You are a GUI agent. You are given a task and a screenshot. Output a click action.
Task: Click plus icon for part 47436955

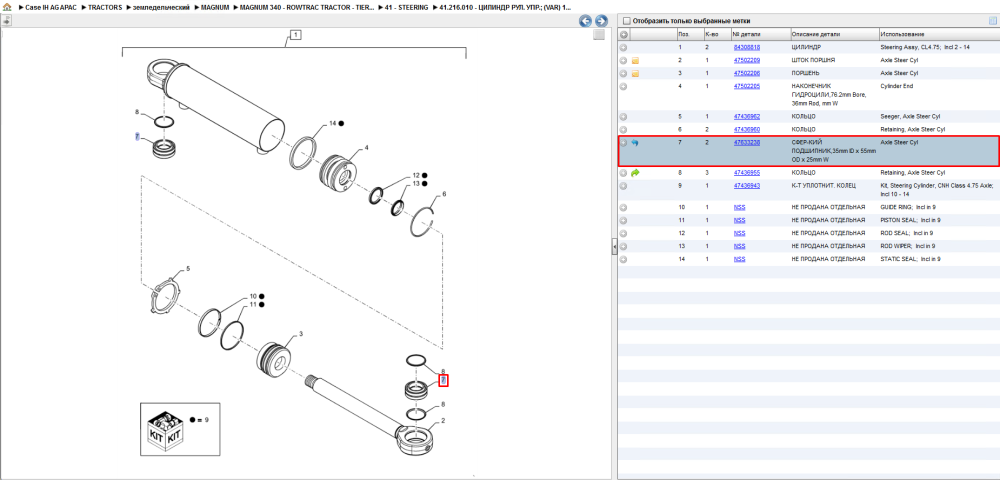tap(623, 173)
